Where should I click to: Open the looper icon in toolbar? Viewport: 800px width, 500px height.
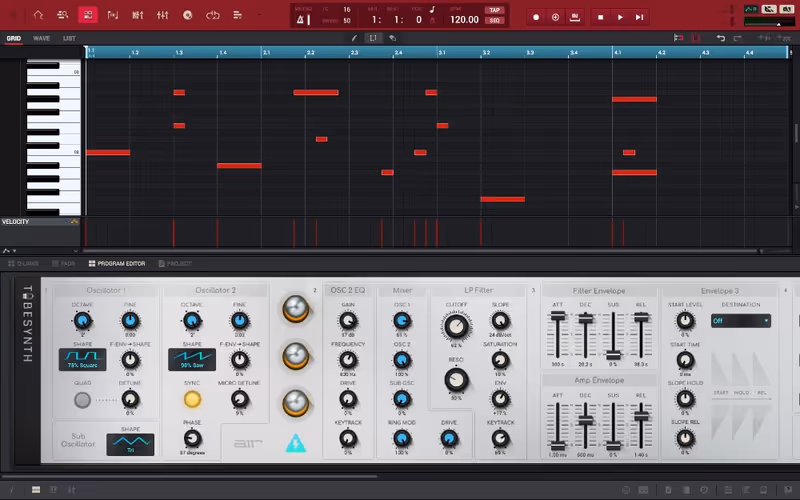coord(213,15)
